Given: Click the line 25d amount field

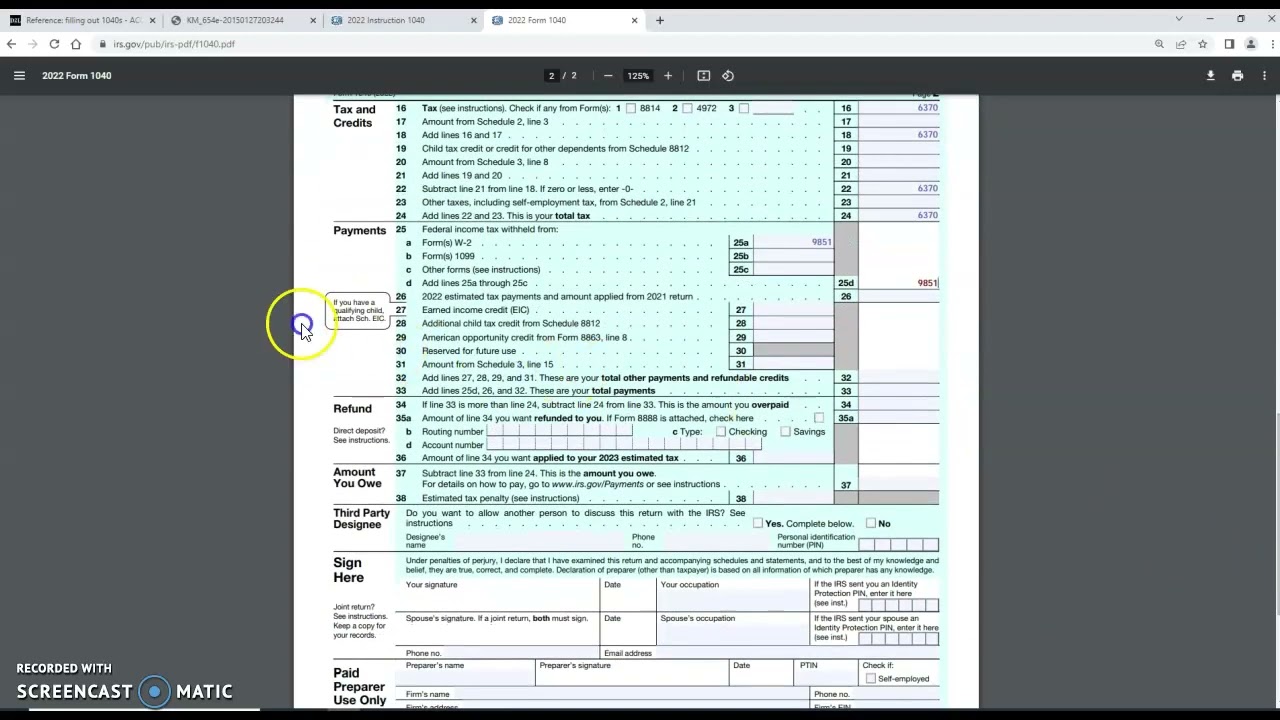Looking at the screenshot, I should click(899, 283).
